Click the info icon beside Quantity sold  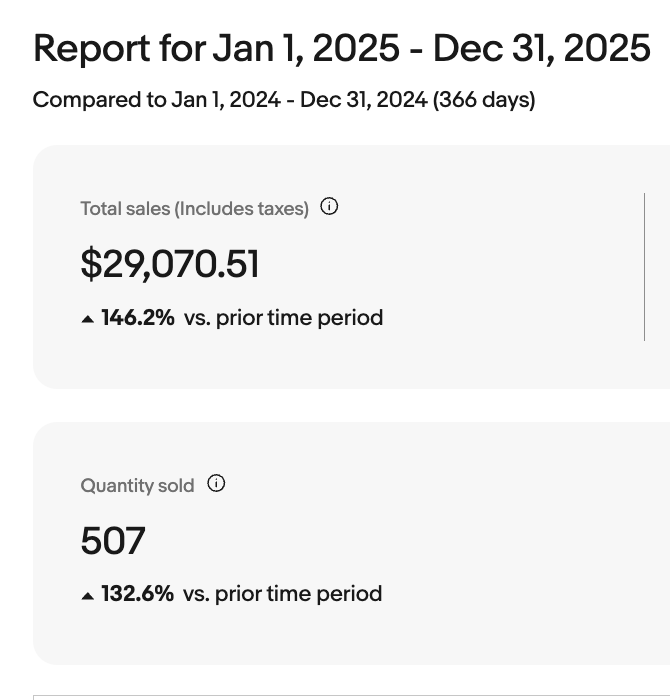[x=216, y=484]
